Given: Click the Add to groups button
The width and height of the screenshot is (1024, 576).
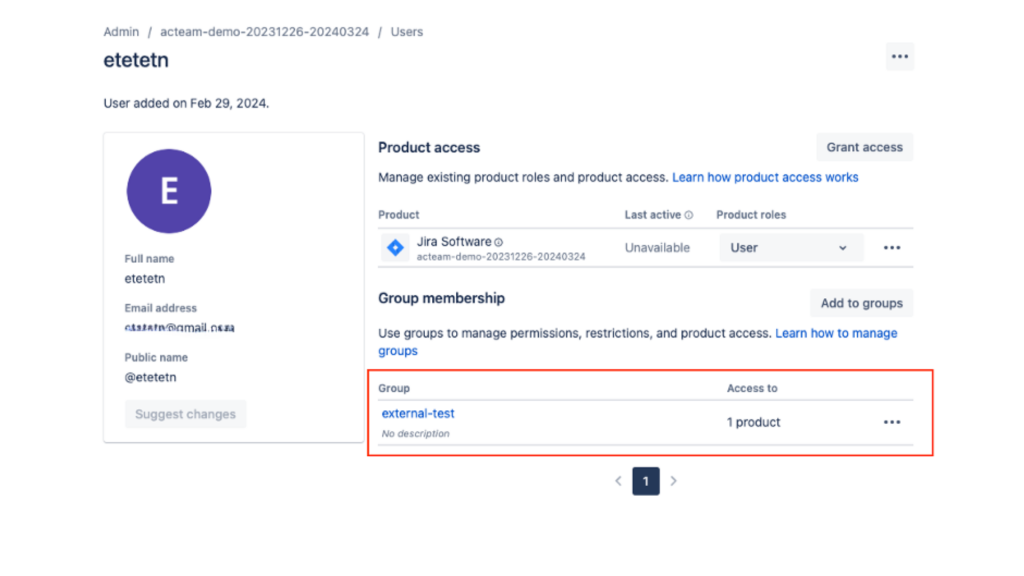Looking at the screenshot, I should 861,303.
